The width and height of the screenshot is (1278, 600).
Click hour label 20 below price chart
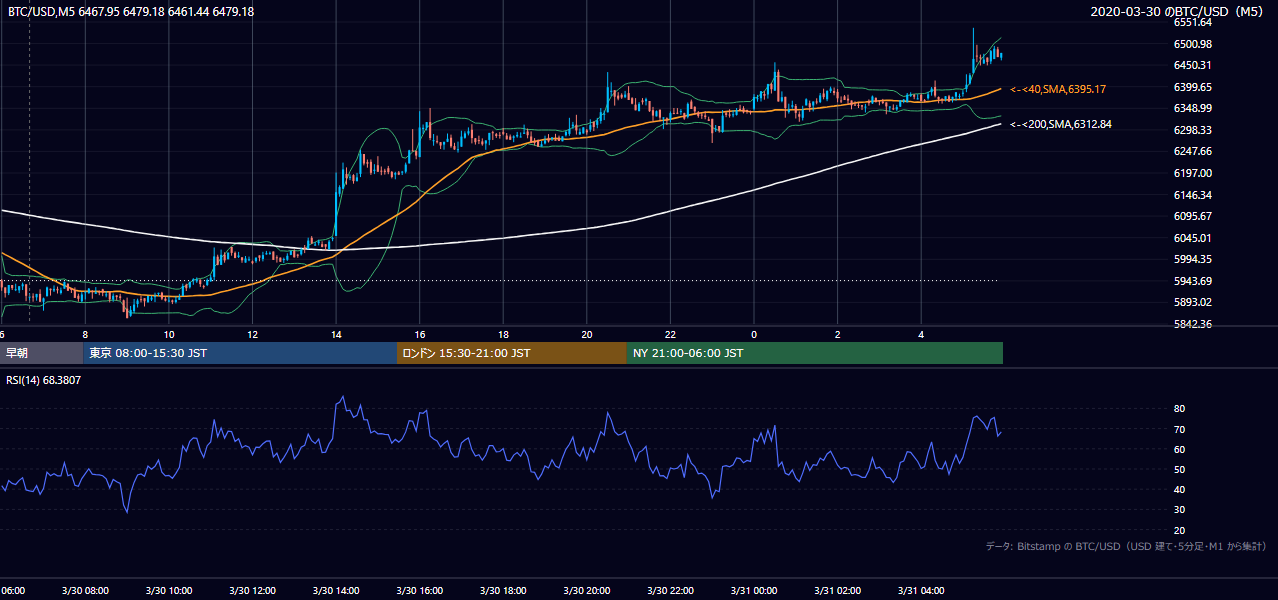587,334
